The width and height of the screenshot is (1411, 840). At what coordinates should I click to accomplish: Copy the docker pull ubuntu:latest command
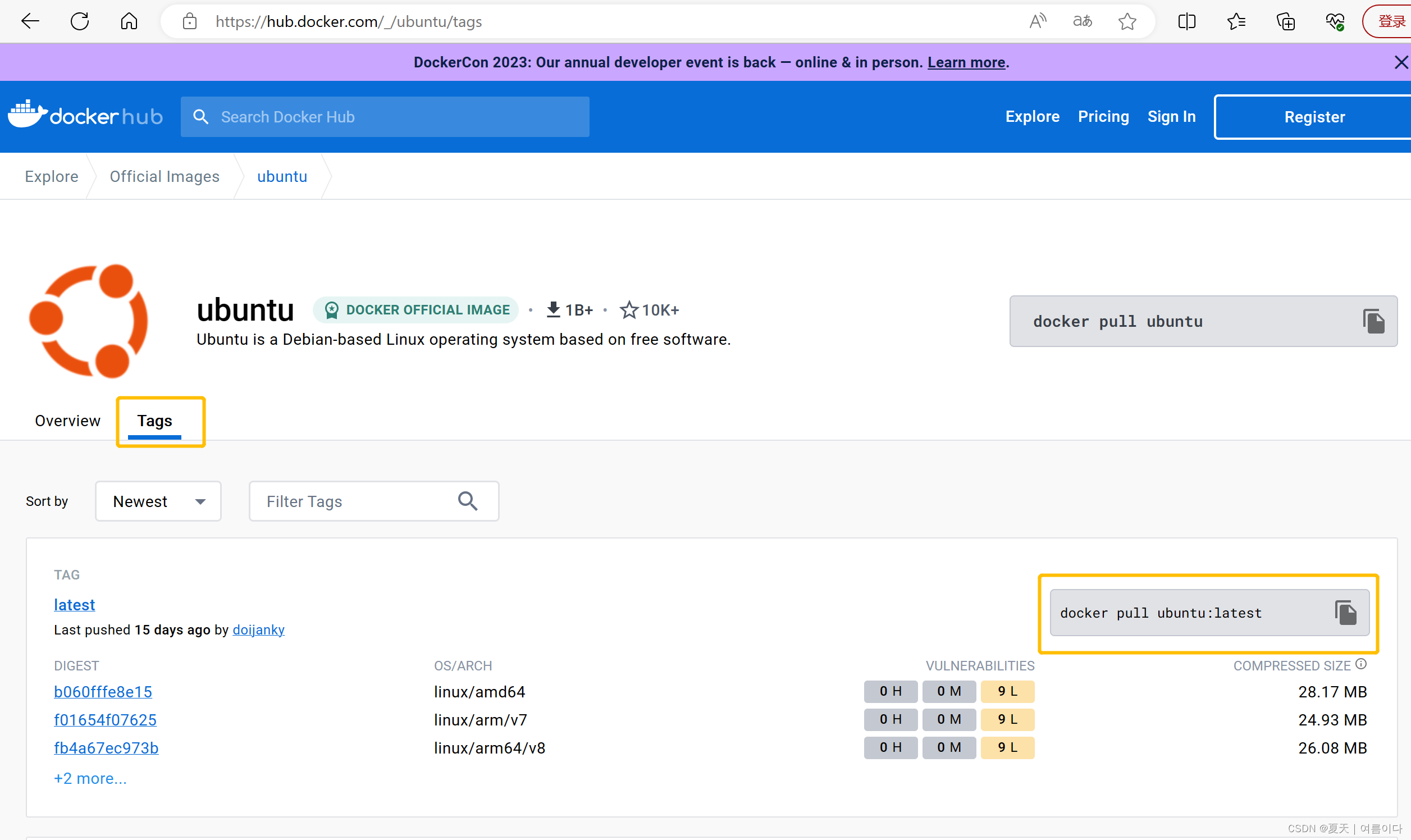[1345, 613]
